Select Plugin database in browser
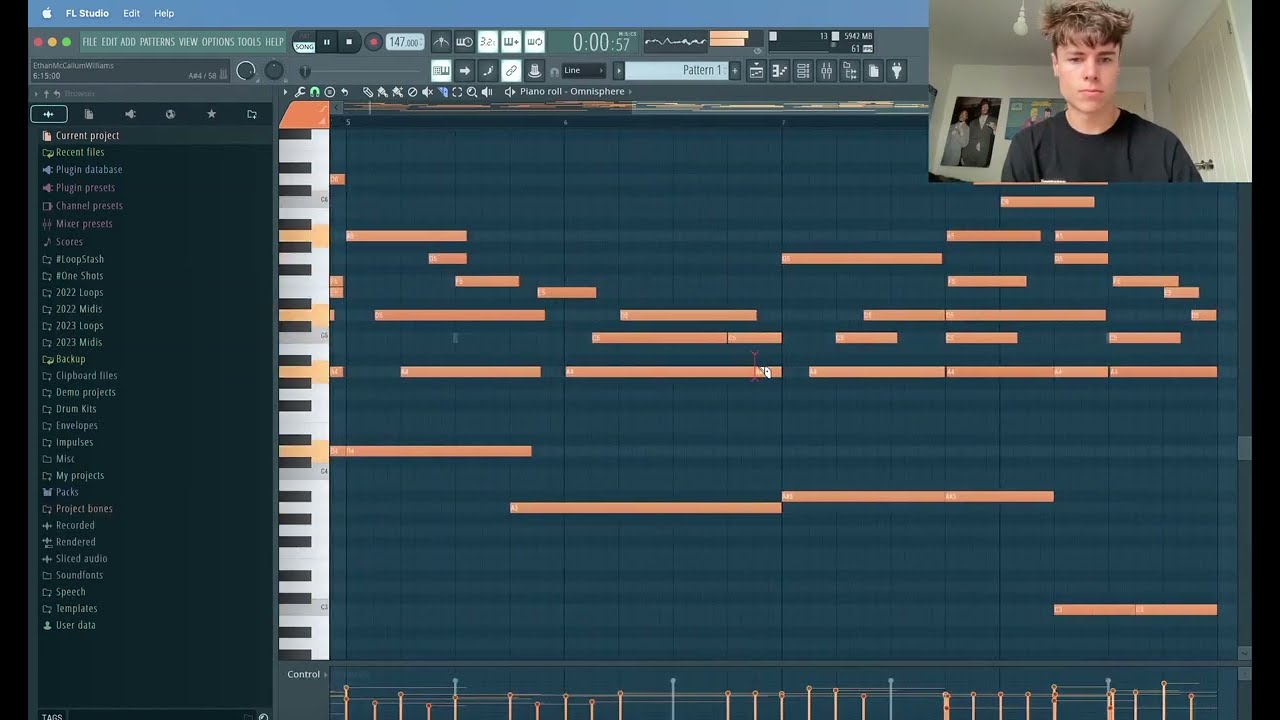The height and width of the screenshot is (720, 1280). click(x=89, y=169)
